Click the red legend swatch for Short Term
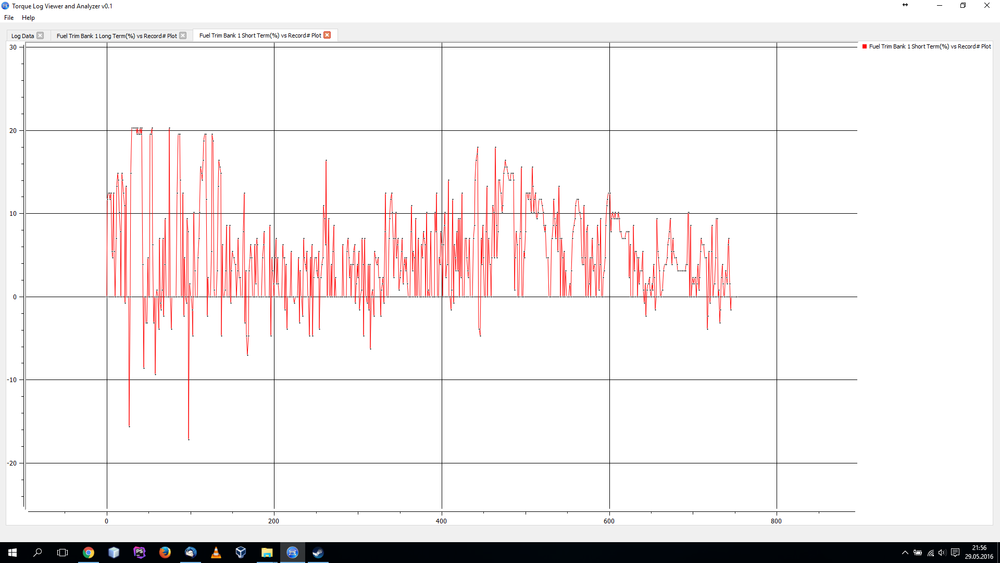1000x563 pixels. coord(864,47)
